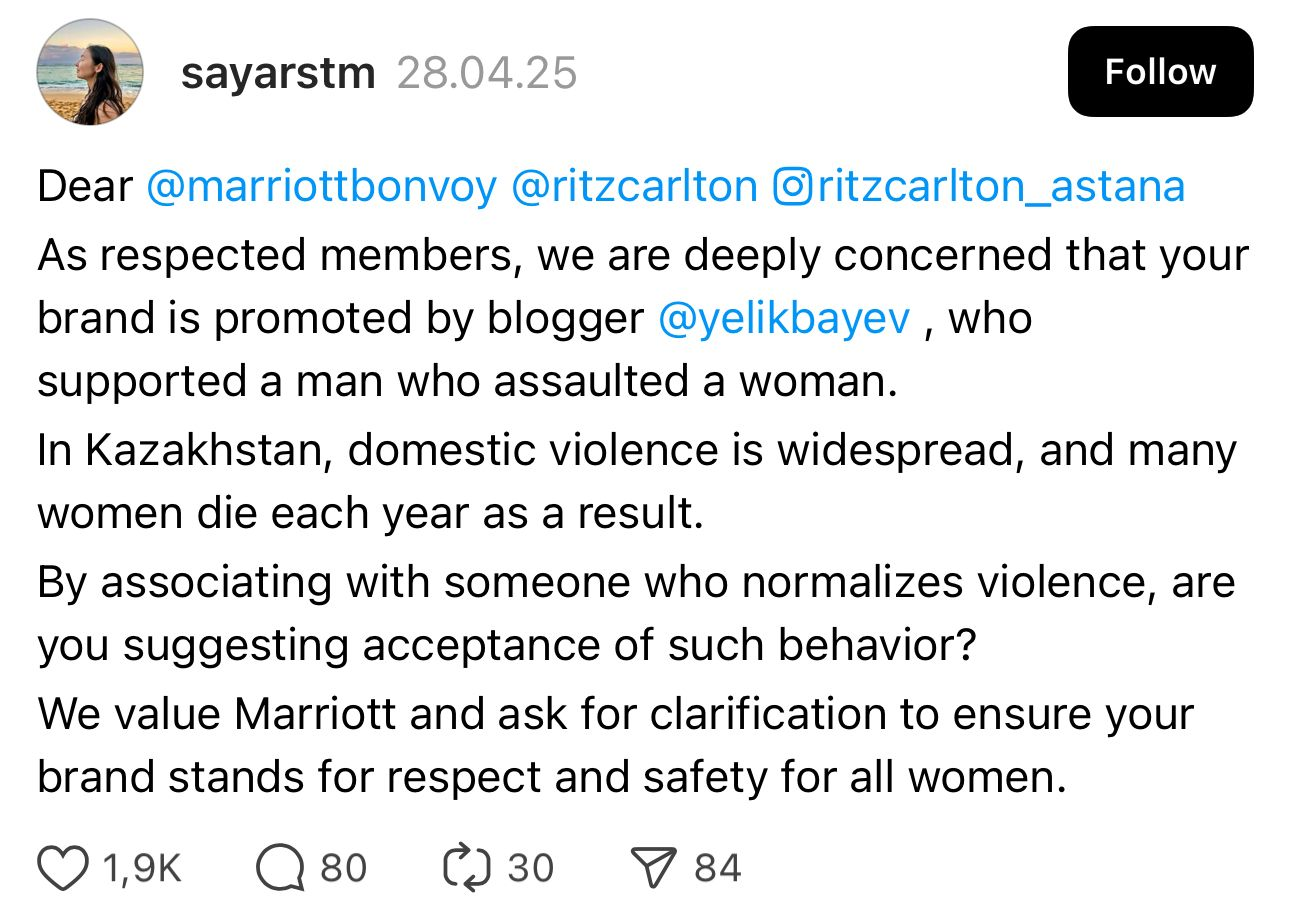Open replies via the comment bubble icon

(x=280, y=867)
